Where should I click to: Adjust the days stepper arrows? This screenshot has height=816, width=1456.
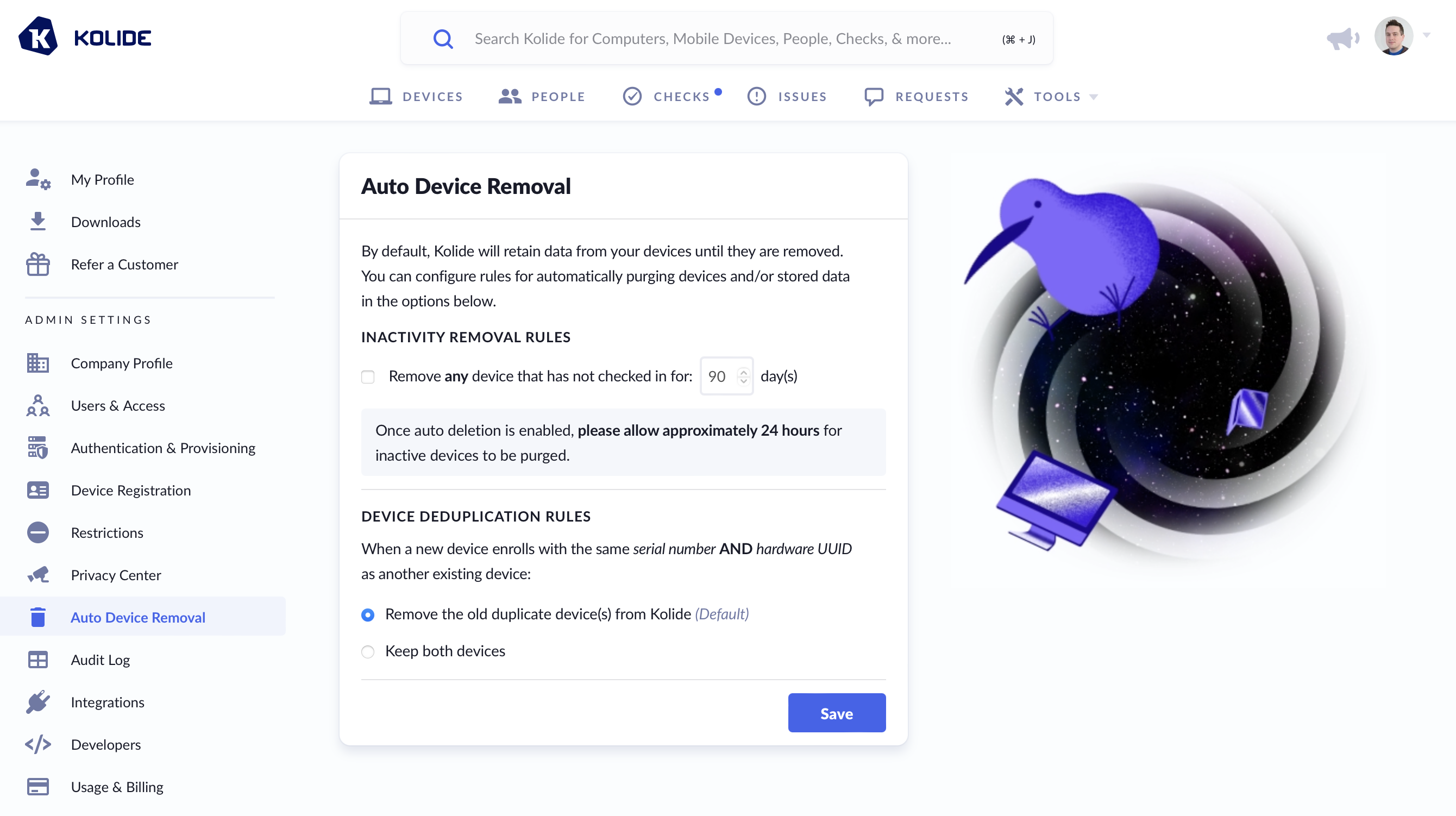744,376
